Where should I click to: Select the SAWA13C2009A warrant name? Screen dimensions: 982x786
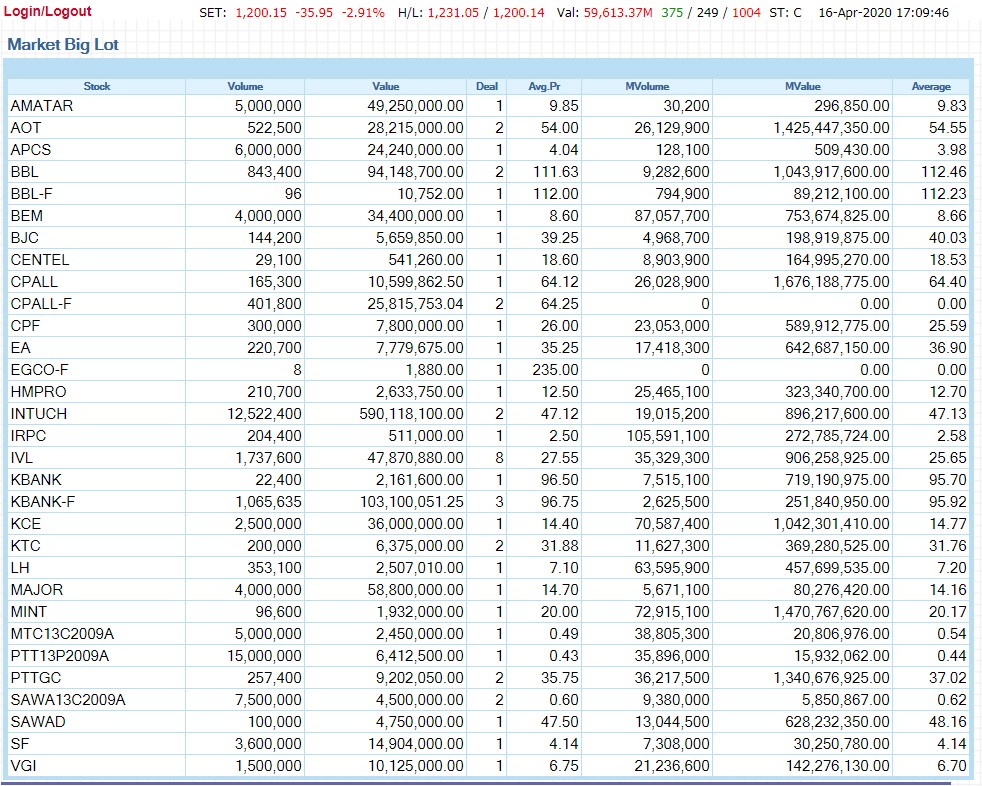click(x=68, y=700)
